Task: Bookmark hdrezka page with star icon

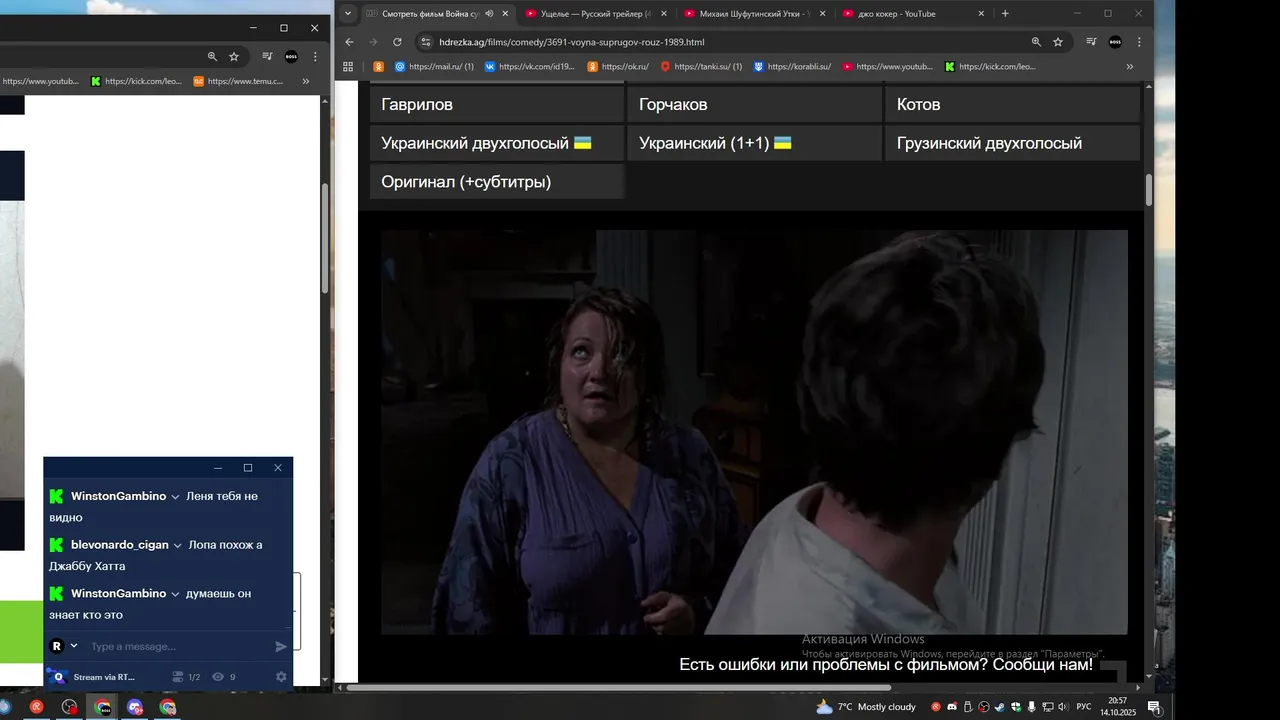Action: [x=1058, y=42]
